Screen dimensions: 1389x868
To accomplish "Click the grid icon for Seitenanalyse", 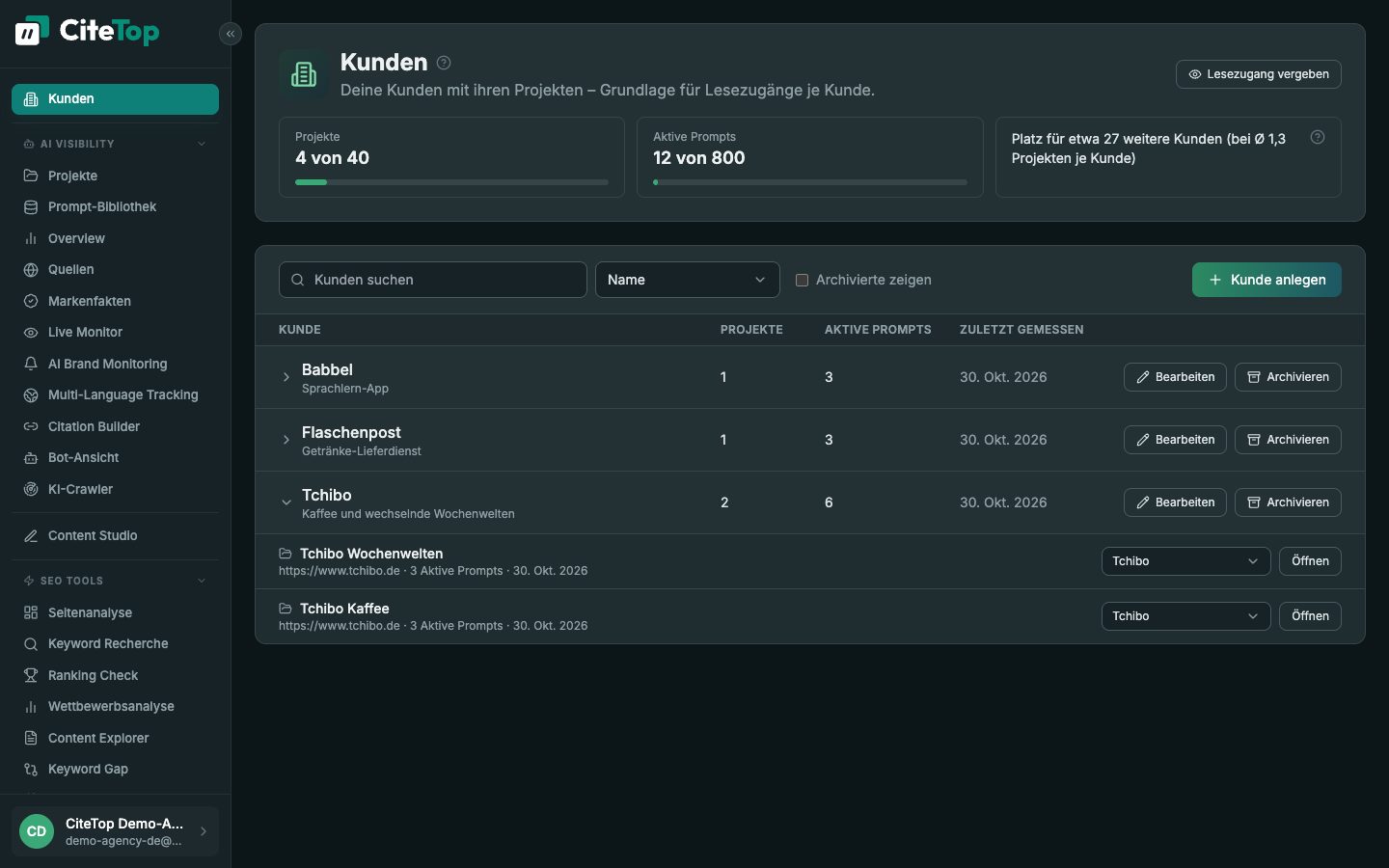I will click(31, 612).
